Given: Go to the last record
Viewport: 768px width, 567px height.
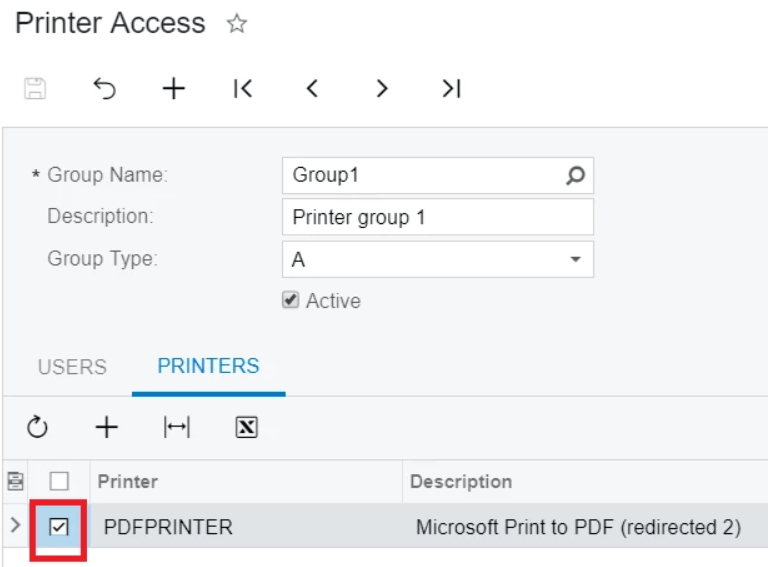Looking at the screenshot, I should [451, 89].
